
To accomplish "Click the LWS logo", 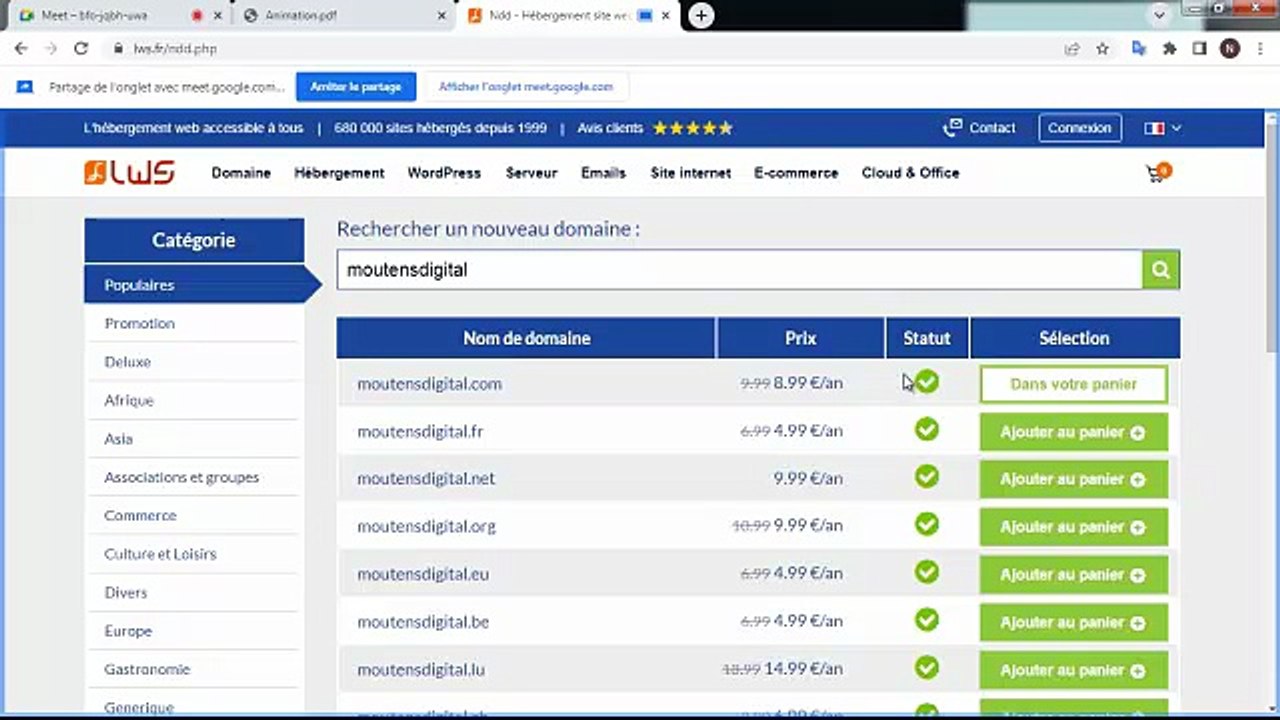I will (x=129, y=173).
